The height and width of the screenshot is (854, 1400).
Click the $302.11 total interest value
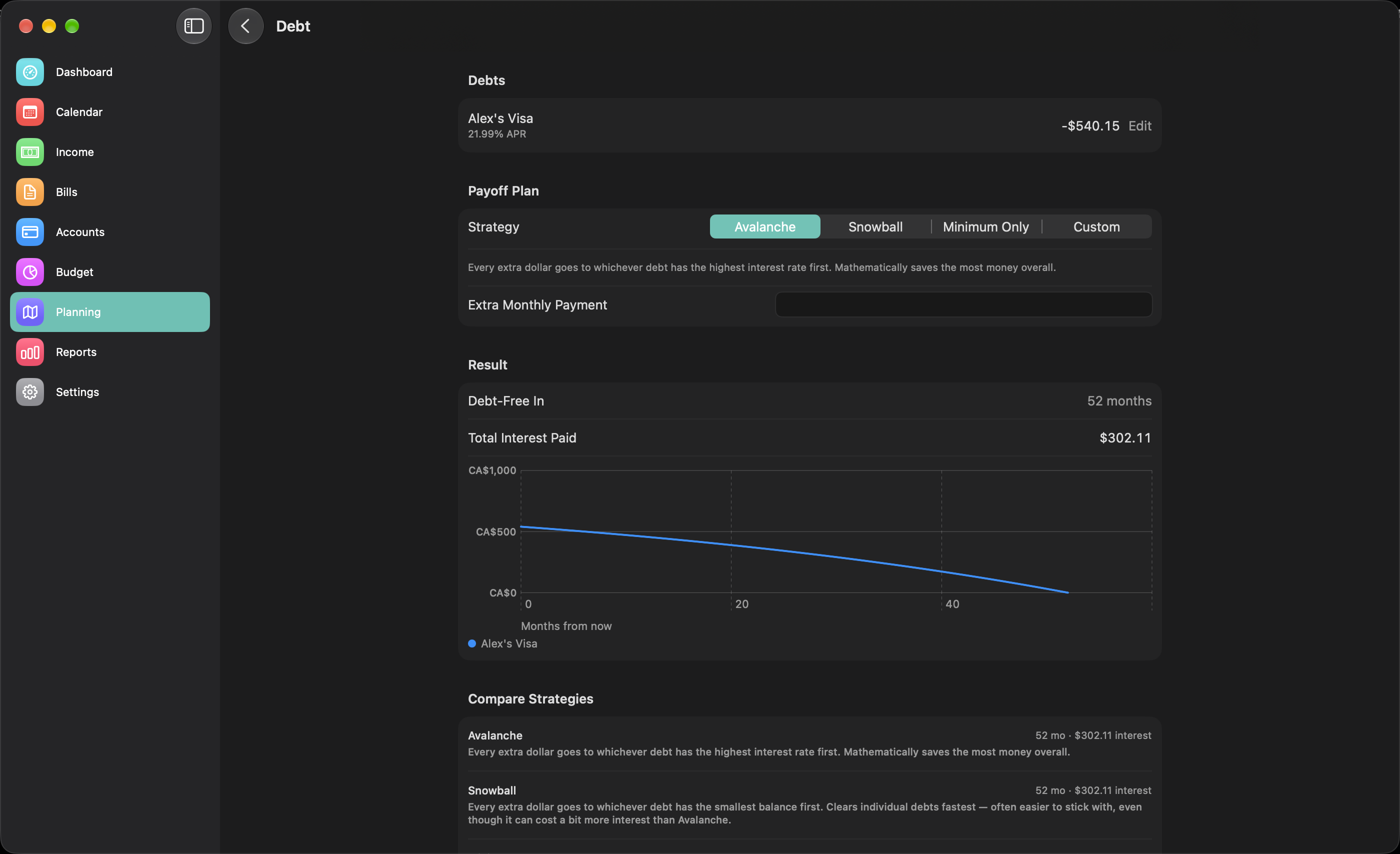[x=1125, y=437]
